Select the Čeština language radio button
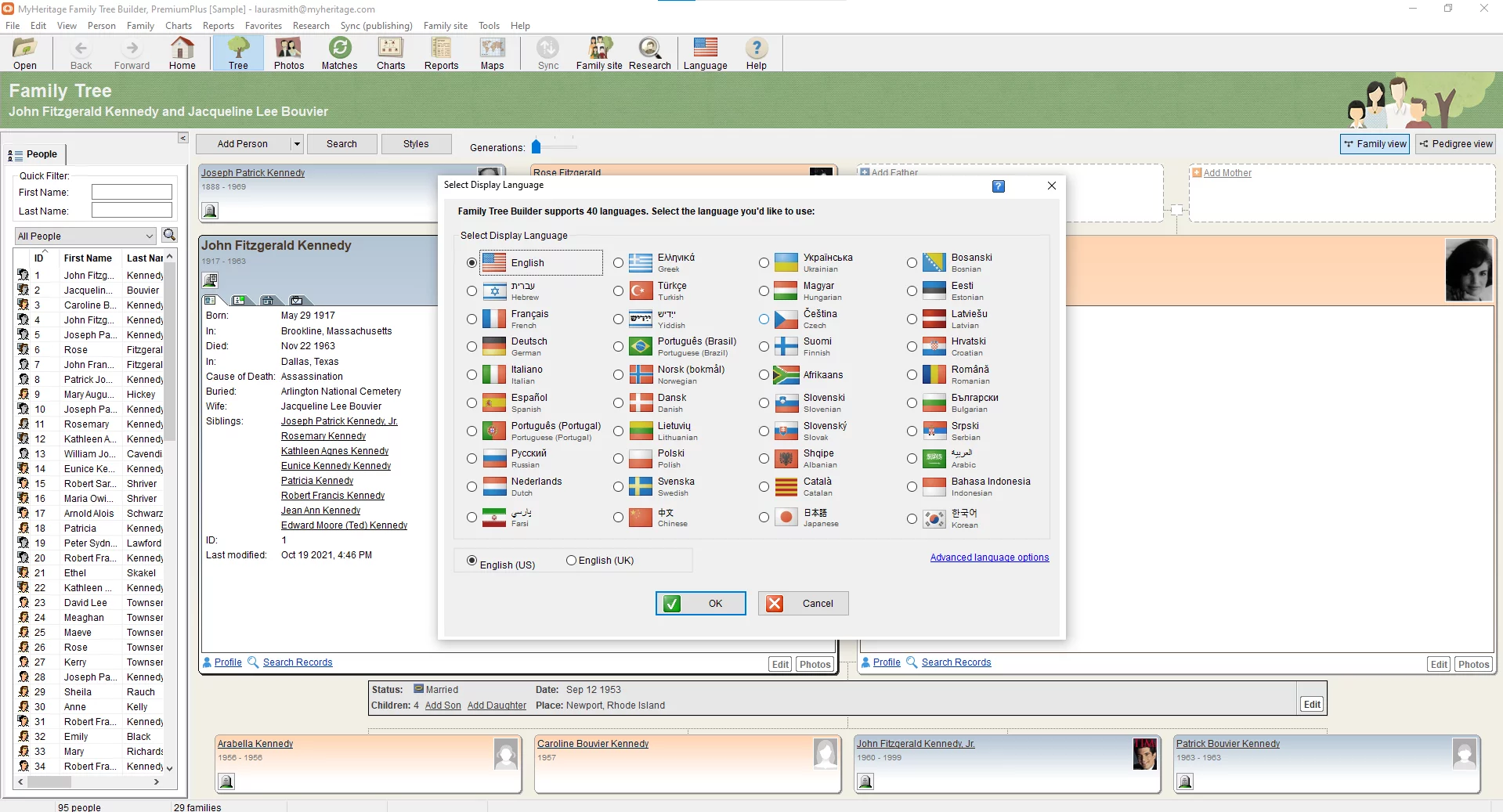The width and height of the screenshot is (1503, 812). tap(764, 319)
